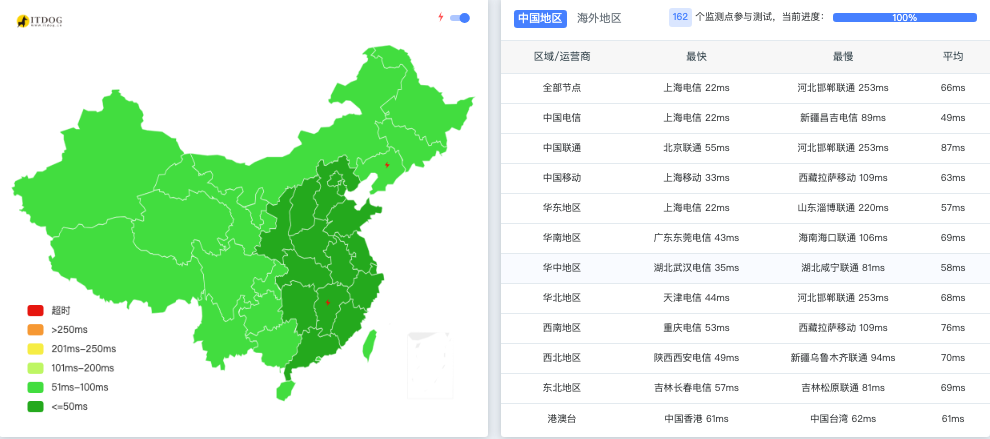Click the 平均 column header

(x=952, y=57)
